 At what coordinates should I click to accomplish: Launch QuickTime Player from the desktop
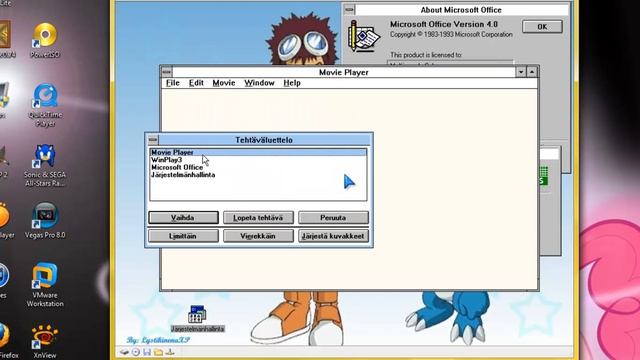45,105
